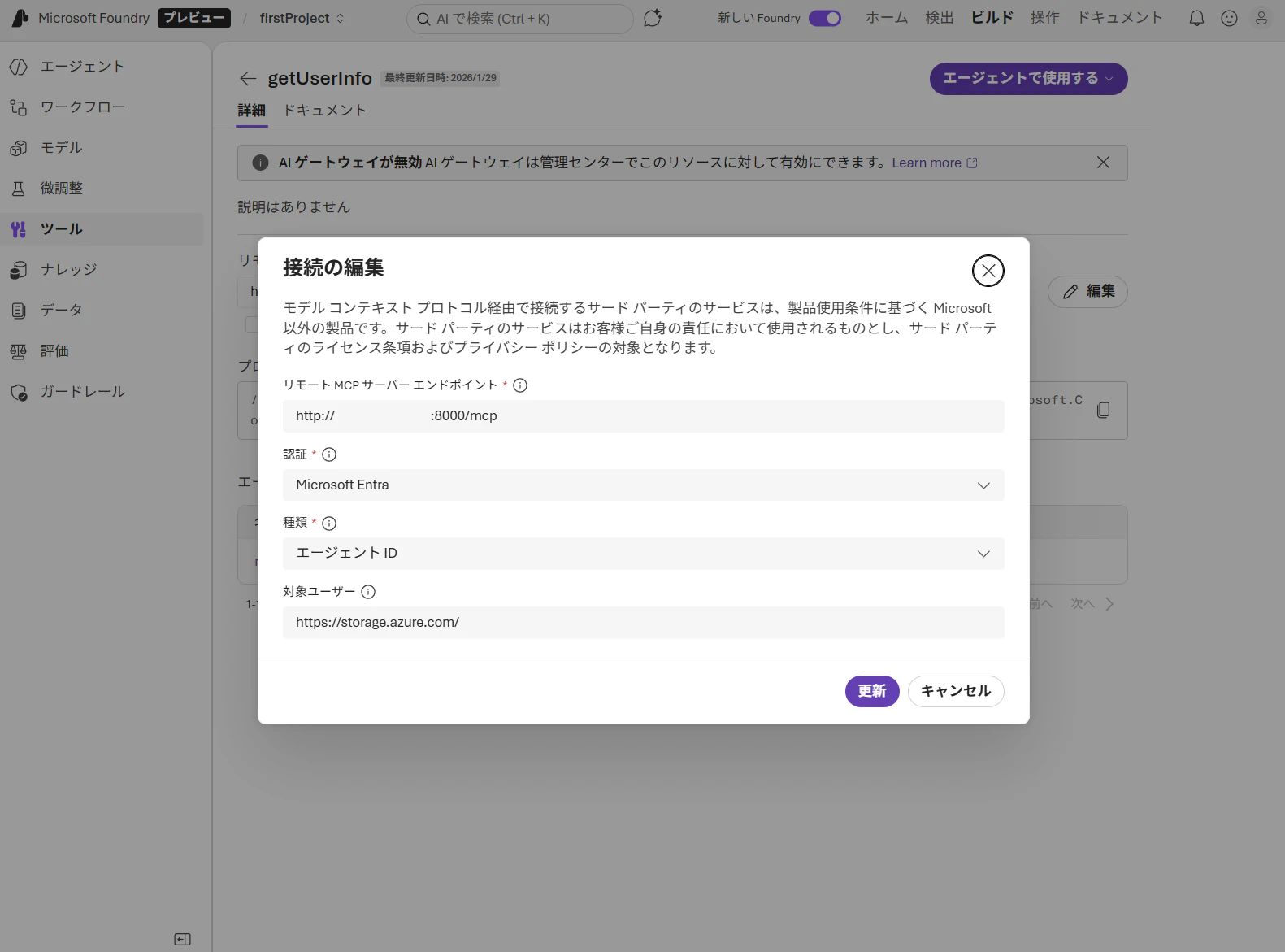1285x952 pixels.
Task: Open the feedback smiley icon
Action: (x=1229, y=18)
